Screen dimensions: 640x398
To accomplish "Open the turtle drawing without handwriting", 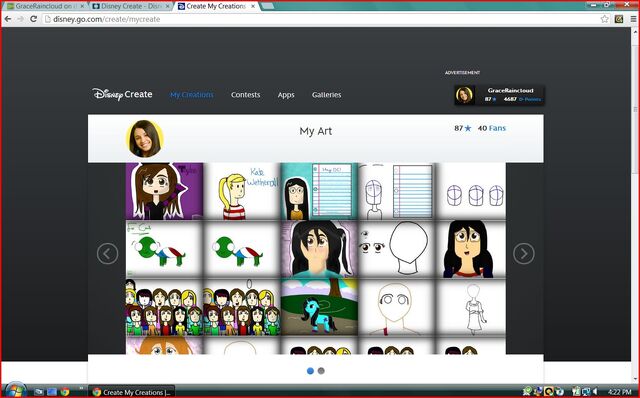I will (242, 249).
